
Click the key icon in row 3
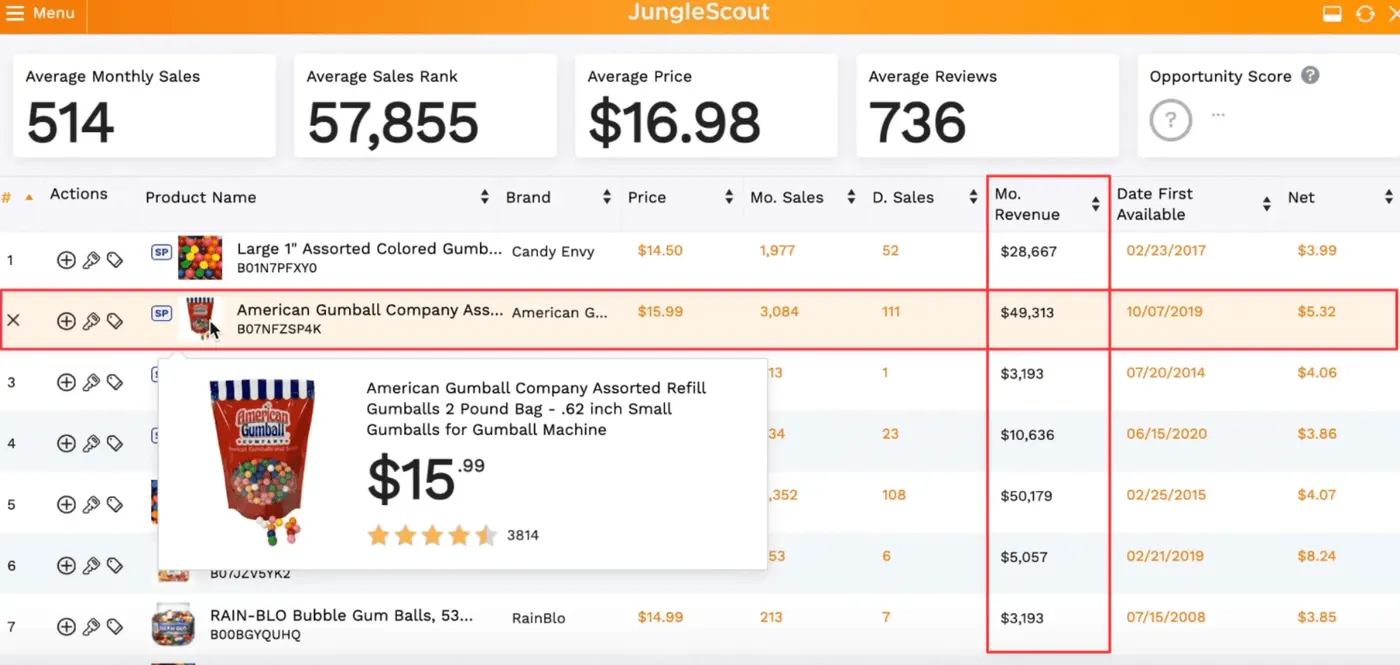(x=91, y=382)
